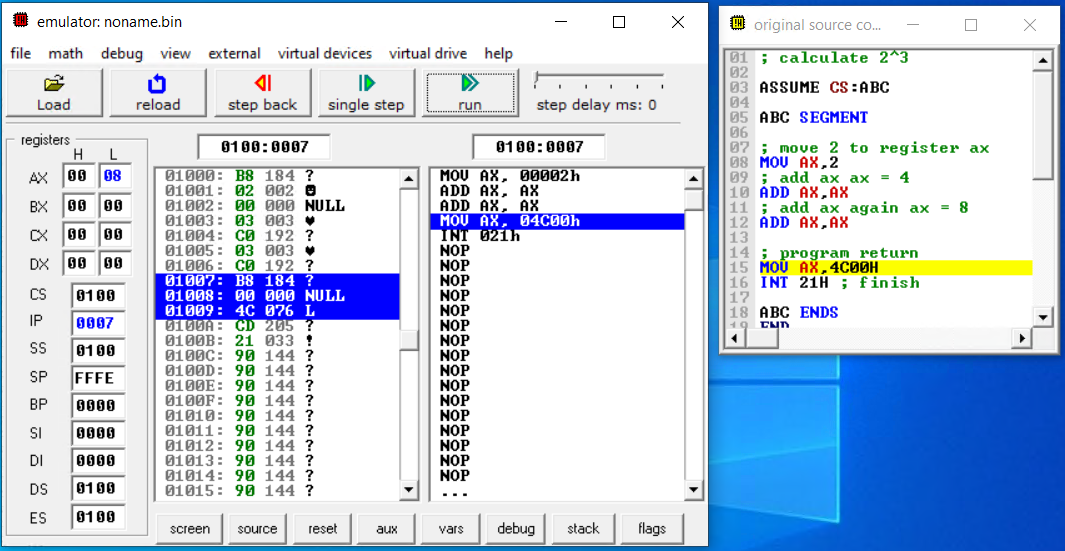This screenshot has height=551, width=1065.
Task: Click disassembly list scroll down arrow
Action: tap(693, 489)
